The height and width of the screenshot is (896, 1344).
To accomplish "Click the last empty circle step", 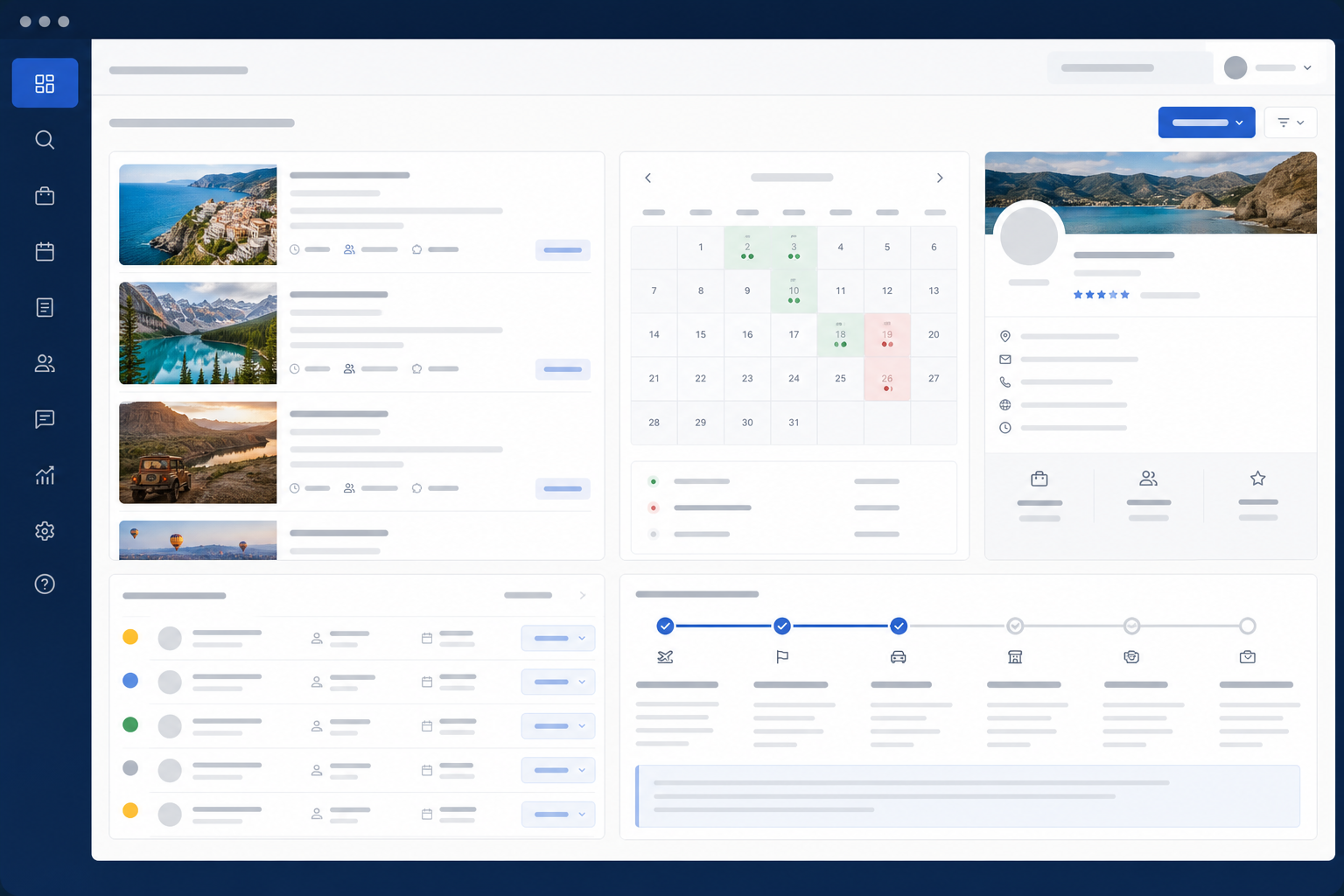I will pyautogui.click(x=1248, y=626).
